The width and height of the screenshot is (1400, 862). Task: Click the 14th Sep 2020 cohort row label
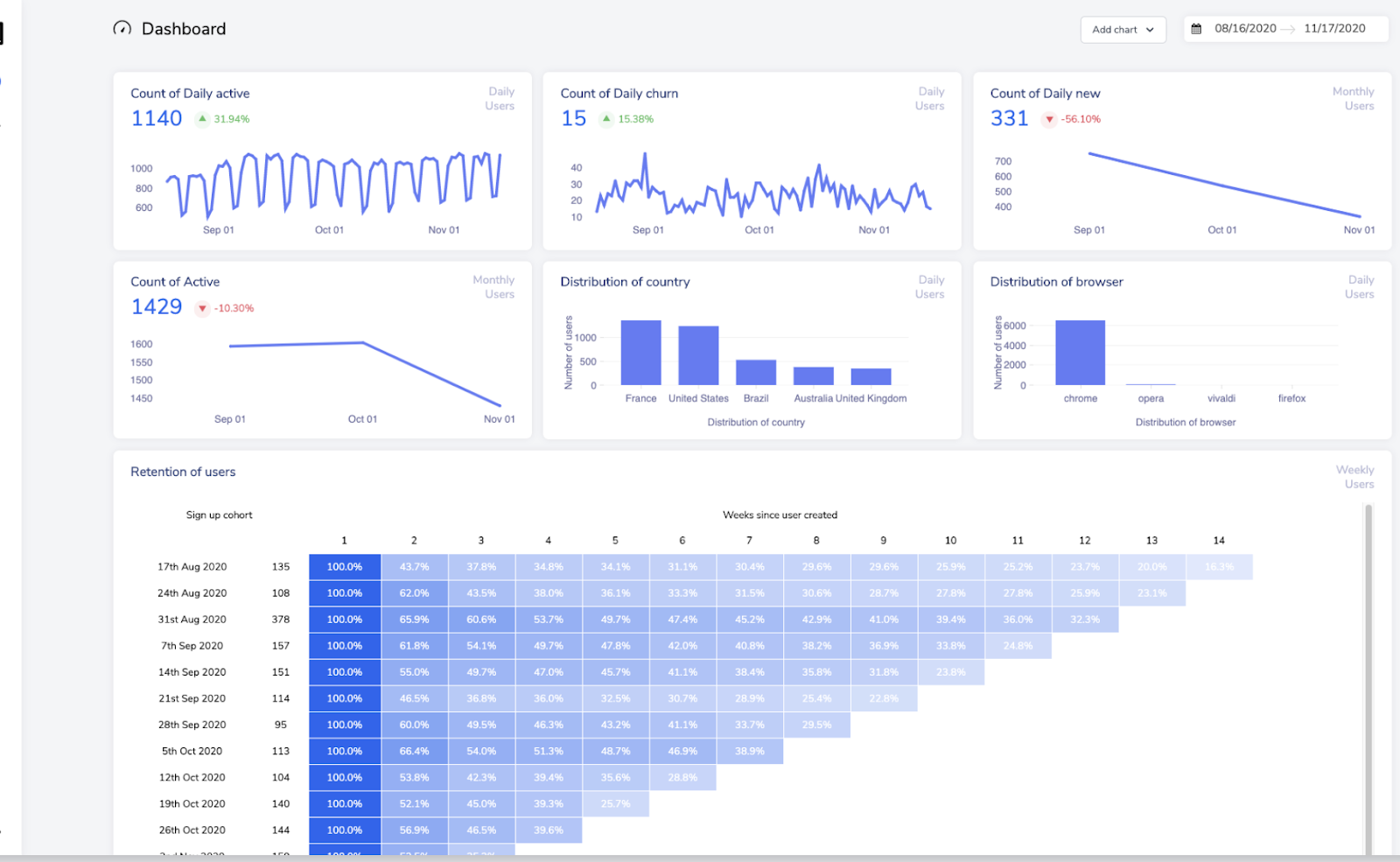click(192, 672)
